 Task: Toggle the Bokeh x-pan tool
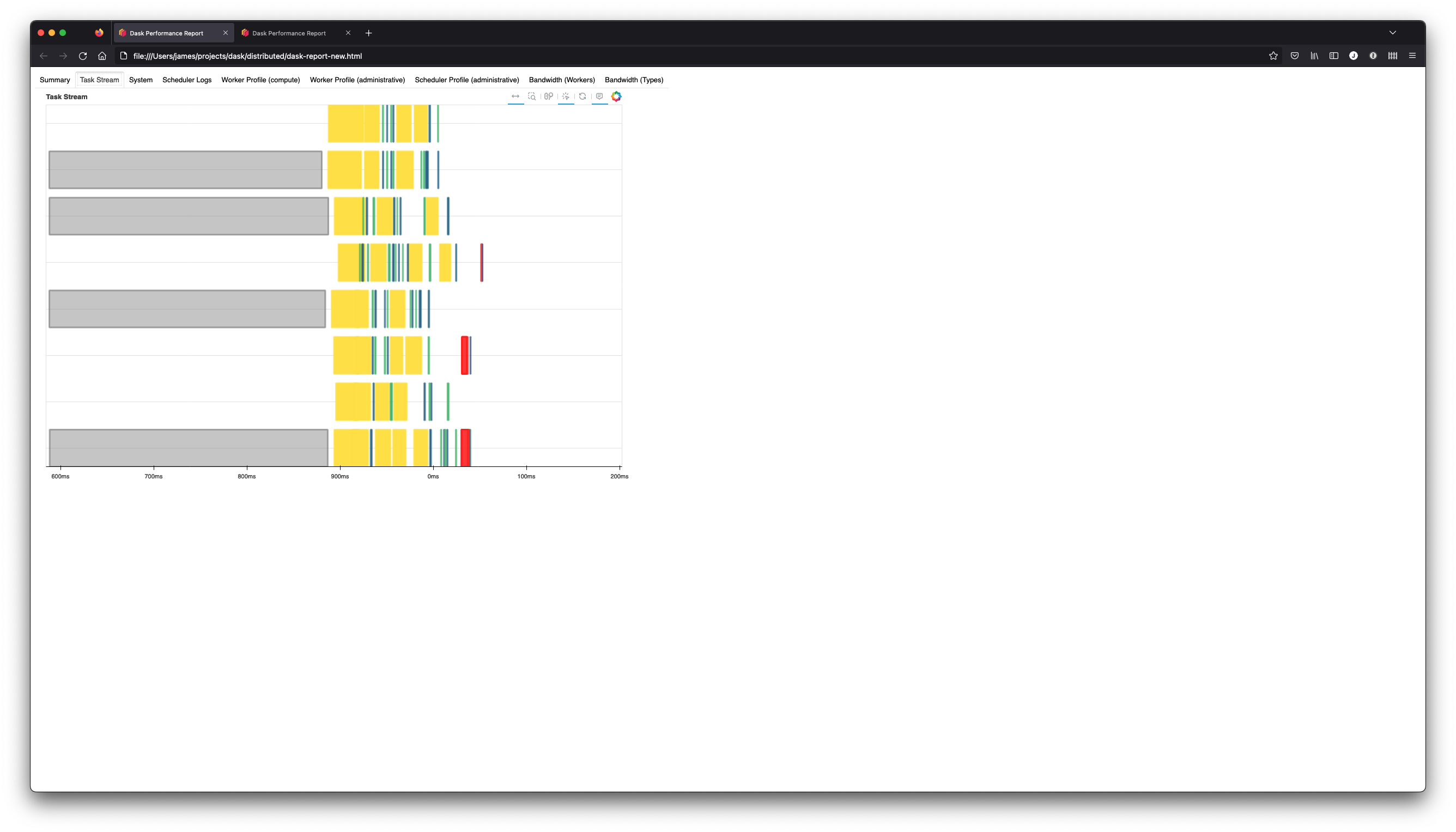pyautogui.click(x=515, y=96)
